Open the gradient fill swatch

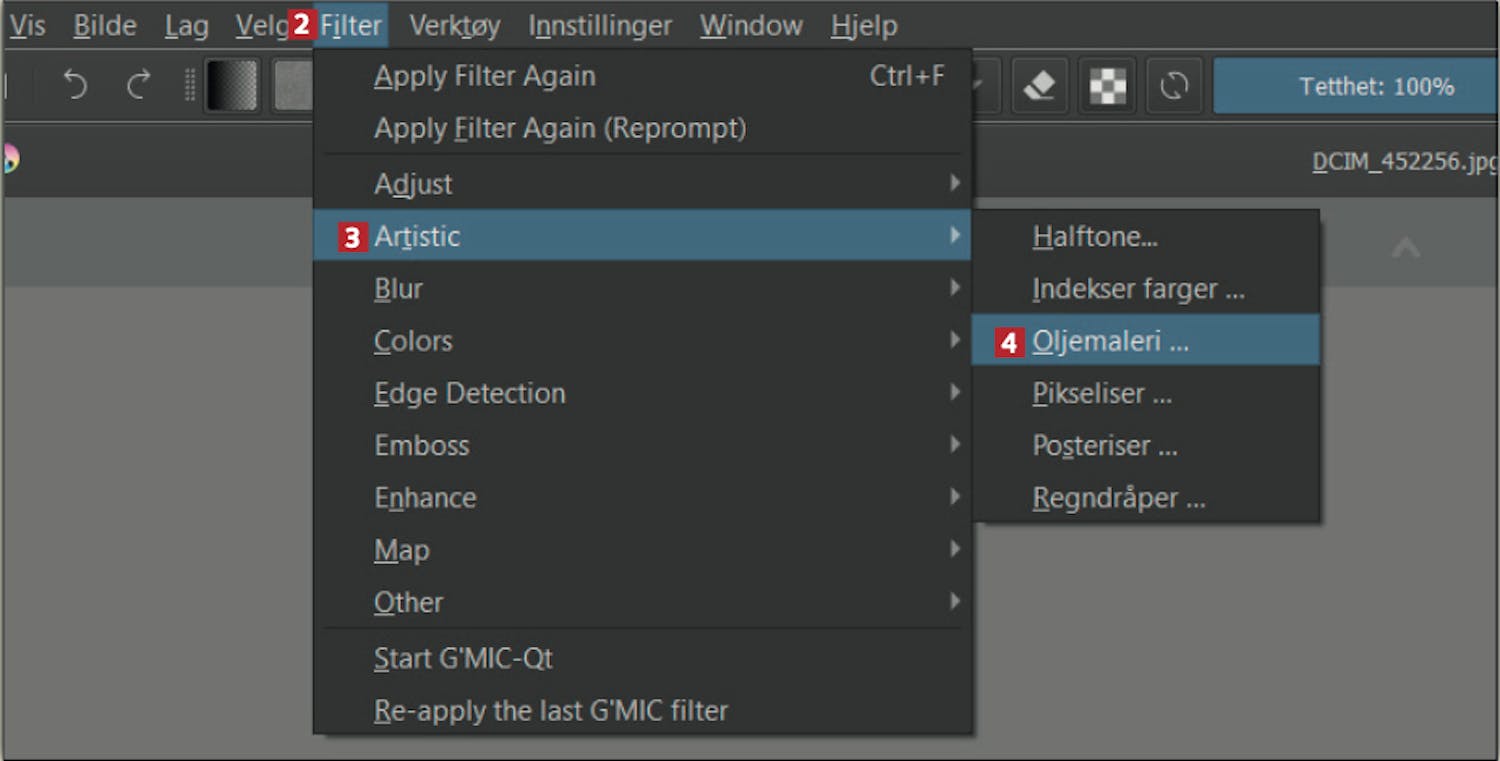point(232,86)
